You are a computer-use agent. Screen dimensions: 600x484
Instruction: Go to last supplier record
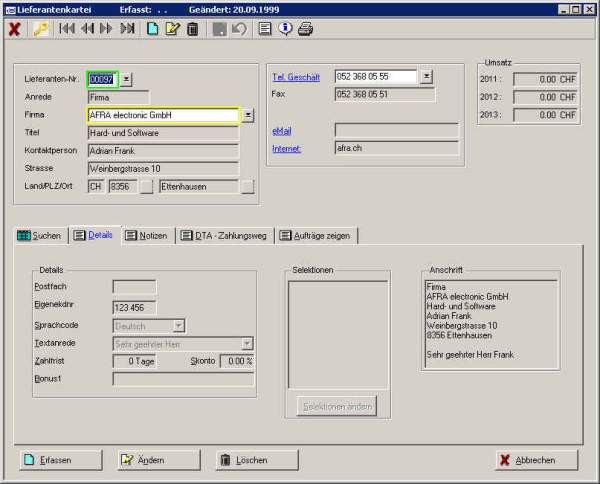[127, 29]
